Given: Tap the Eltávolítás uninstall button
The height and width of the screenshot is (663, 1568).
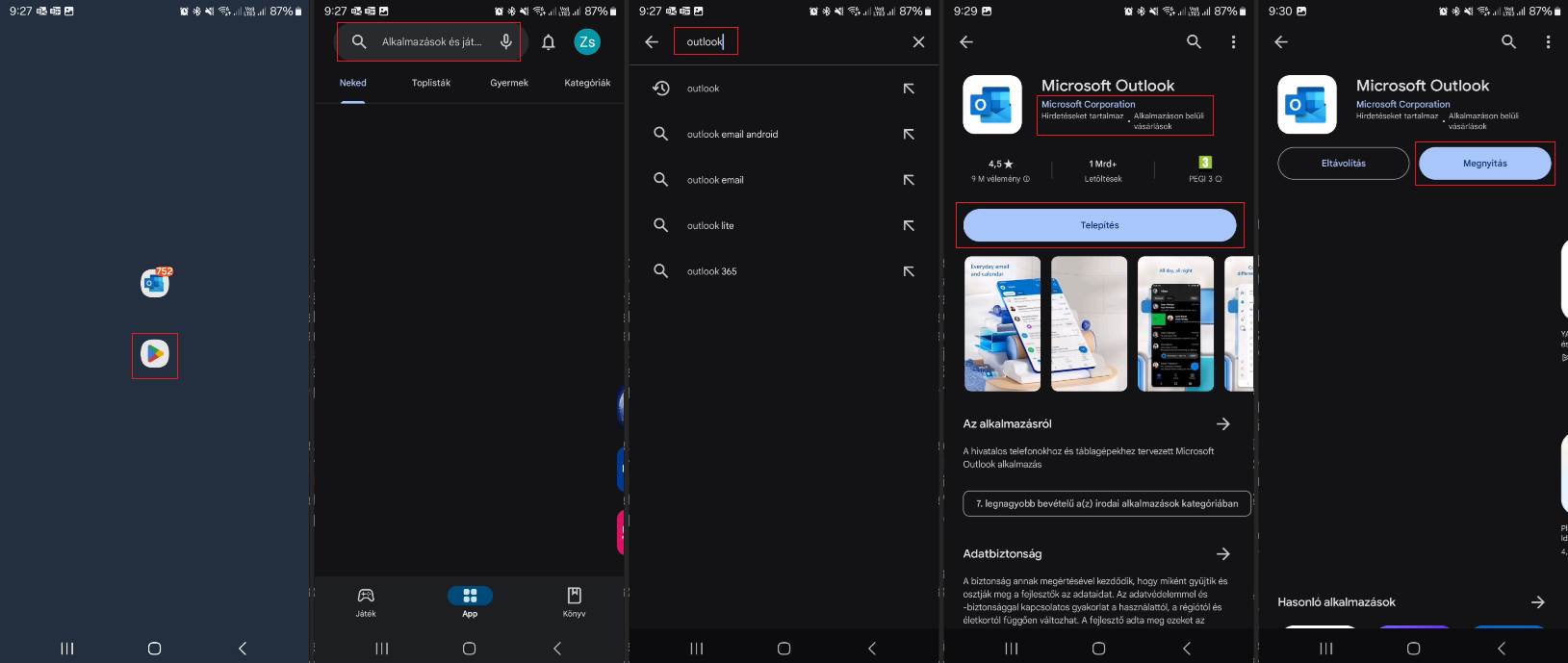Looking at the screenshot, I should [1344, 164].
